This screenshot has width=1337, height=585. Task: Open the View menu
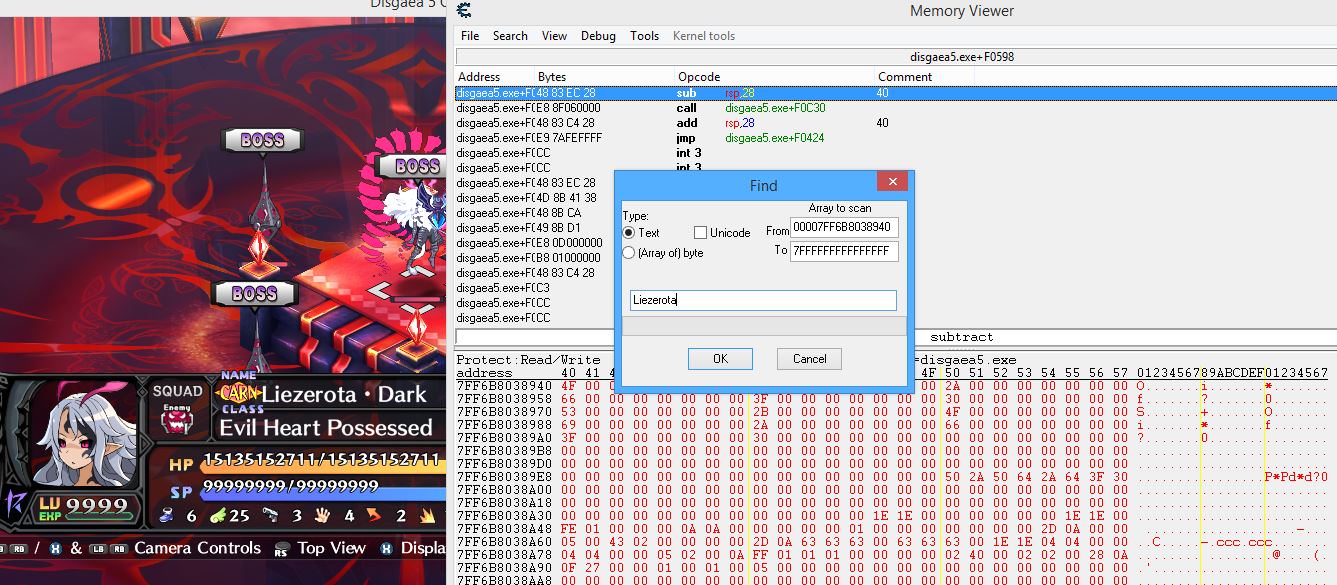tap(554, 36)
